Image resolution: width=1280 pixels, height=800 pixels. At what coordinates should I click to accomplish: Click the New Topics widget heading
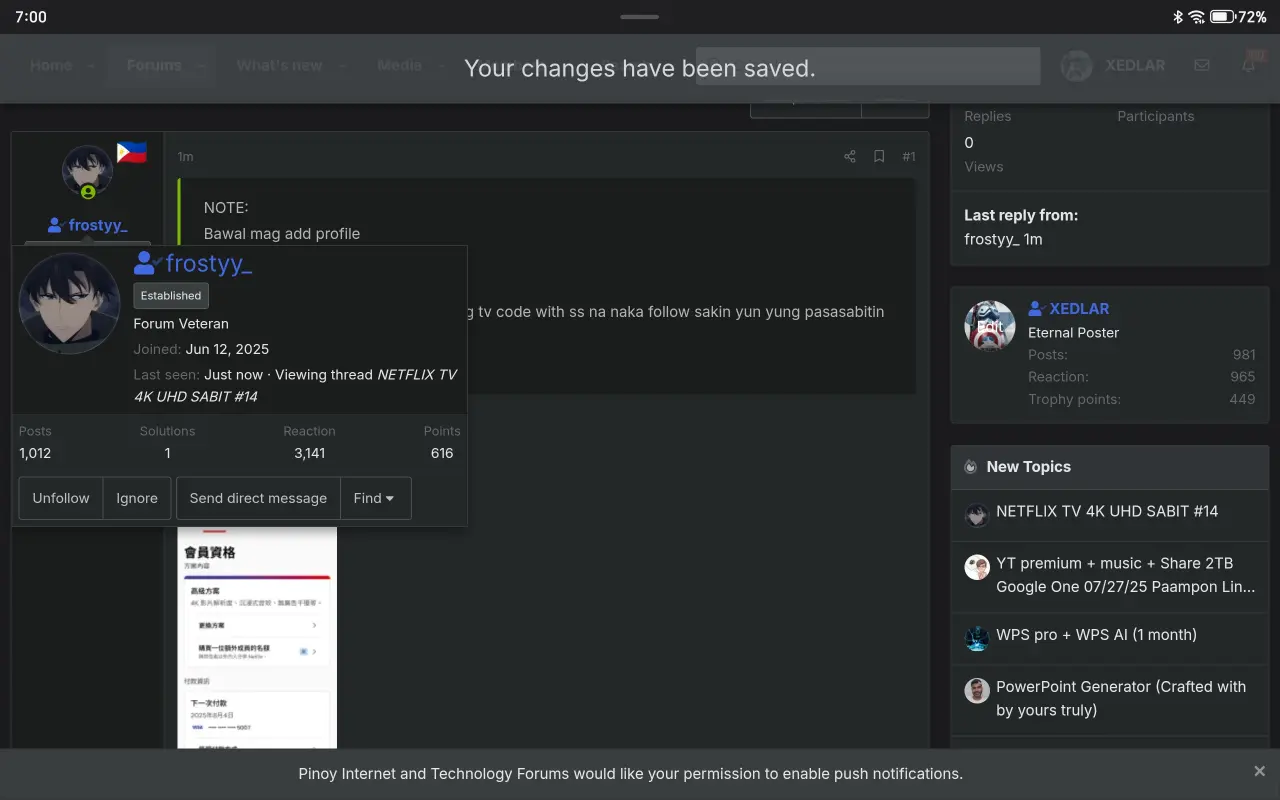click(x=1028, y=467)
